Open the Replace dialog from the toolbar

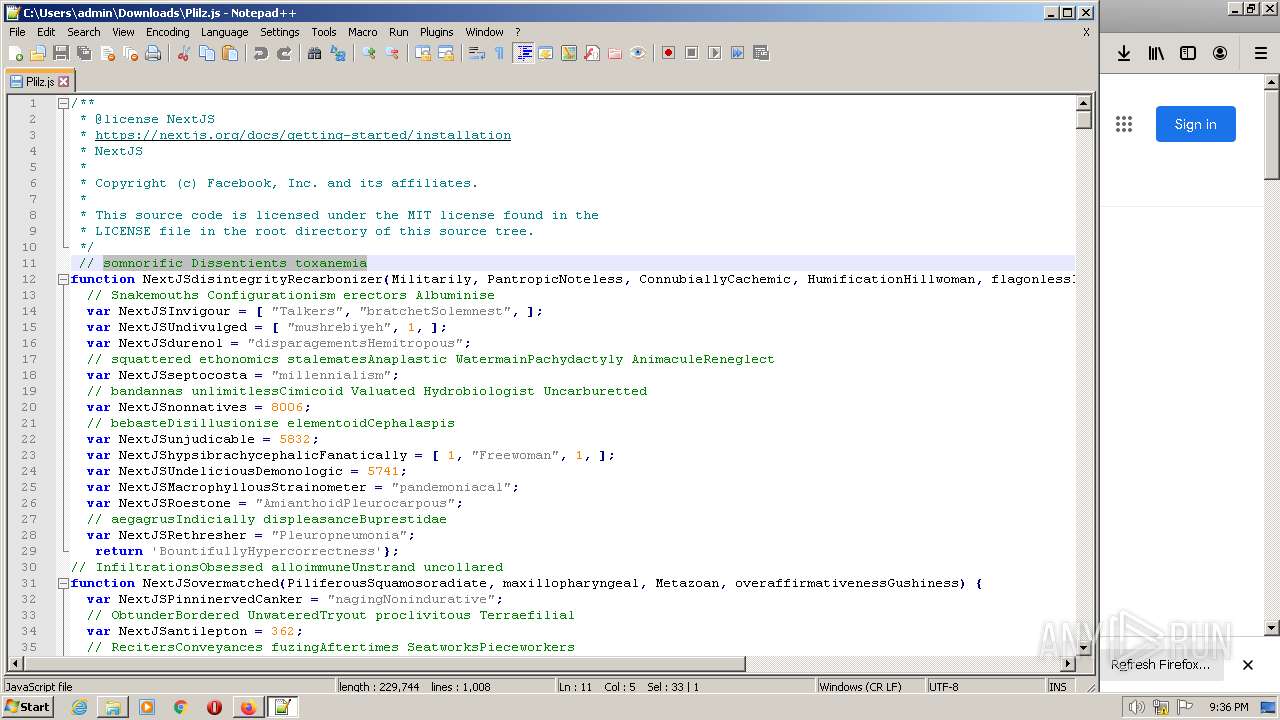(x=338, y=53)
